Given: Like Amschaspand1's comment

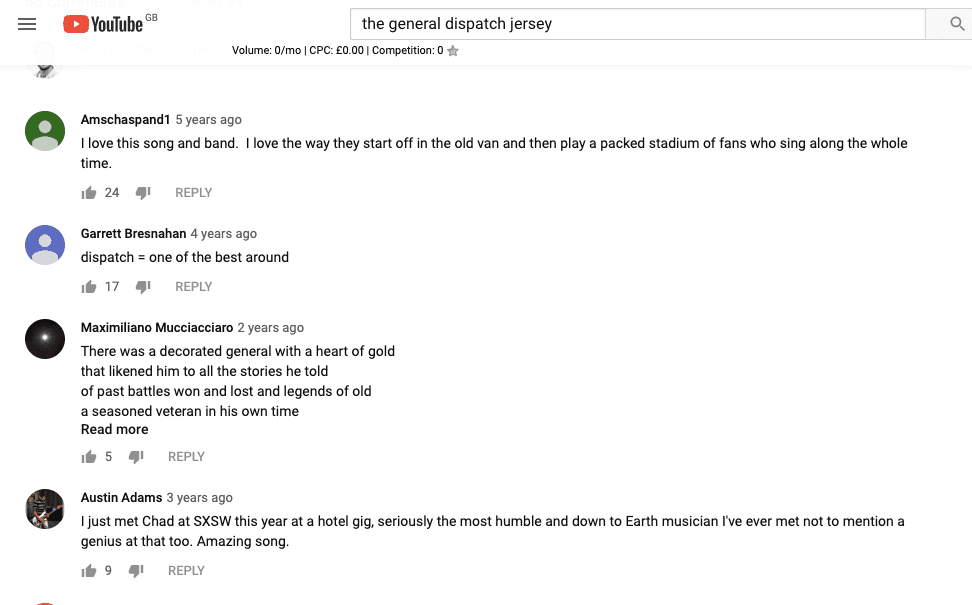Looking at the screenshot, I should (x=89, y=193).
